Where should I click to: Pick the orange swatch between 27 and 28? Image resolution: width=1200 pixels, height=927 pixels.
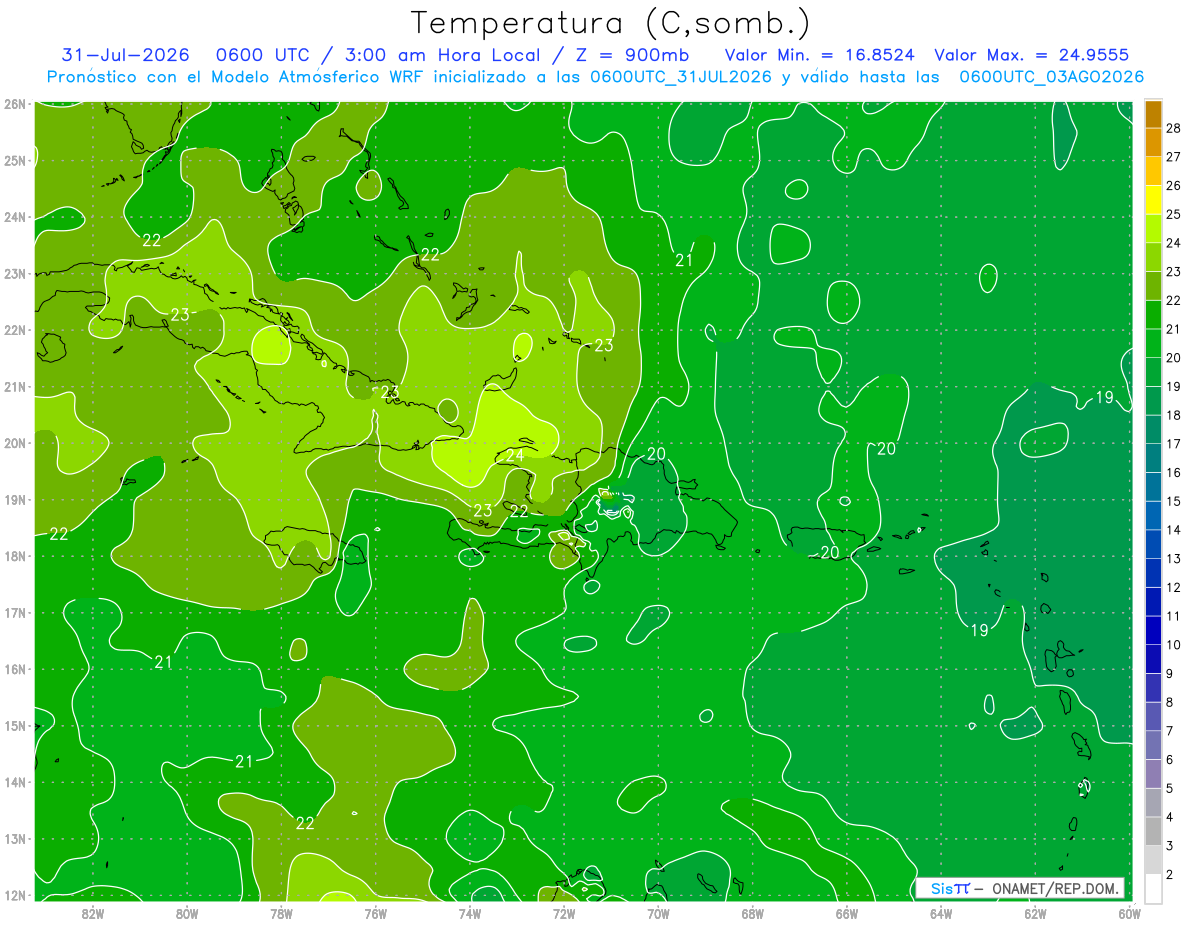click(1153, 142)
